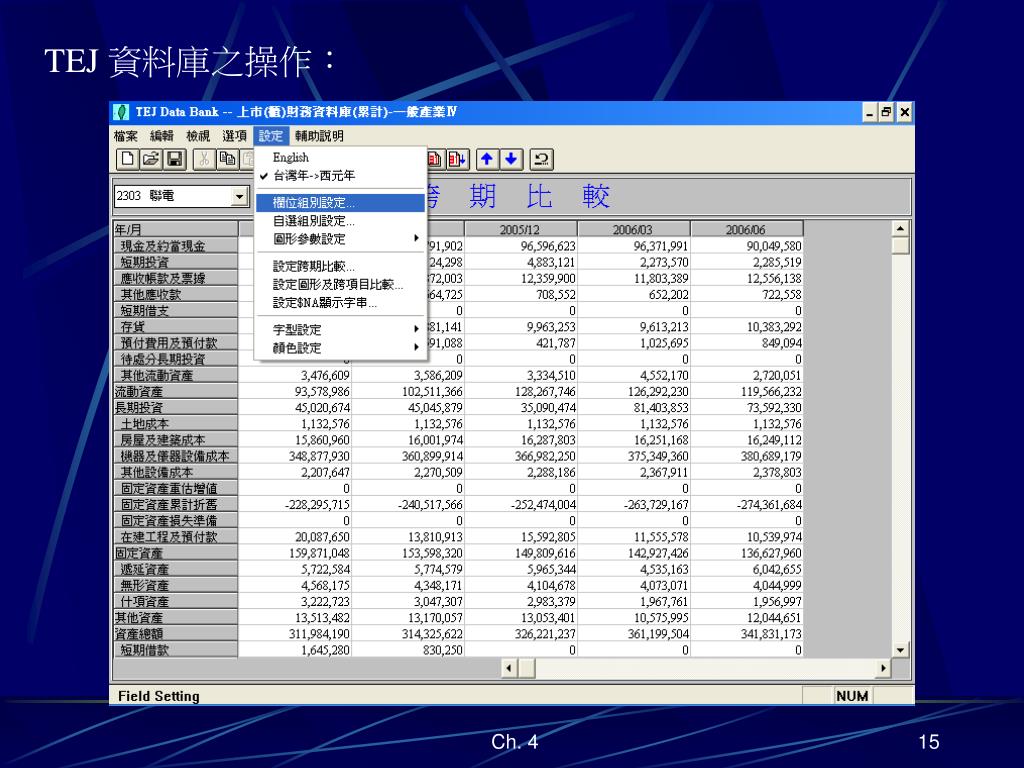The height and width of the screenshot is (768, 1024).
Task: Select the 機器及儀器設備成本 row header
Action: pyautogui.click(x=176, y=456)
